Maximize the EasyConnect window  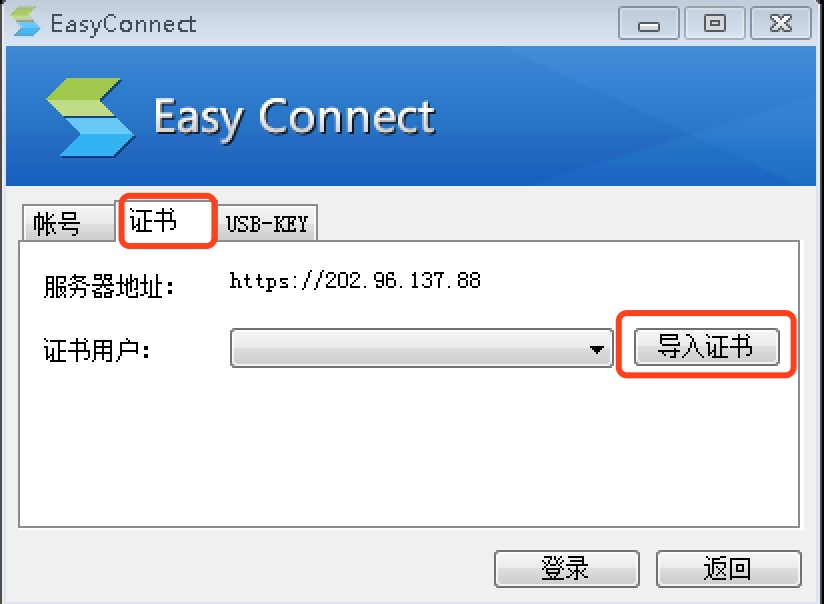[x=715, y=23]
